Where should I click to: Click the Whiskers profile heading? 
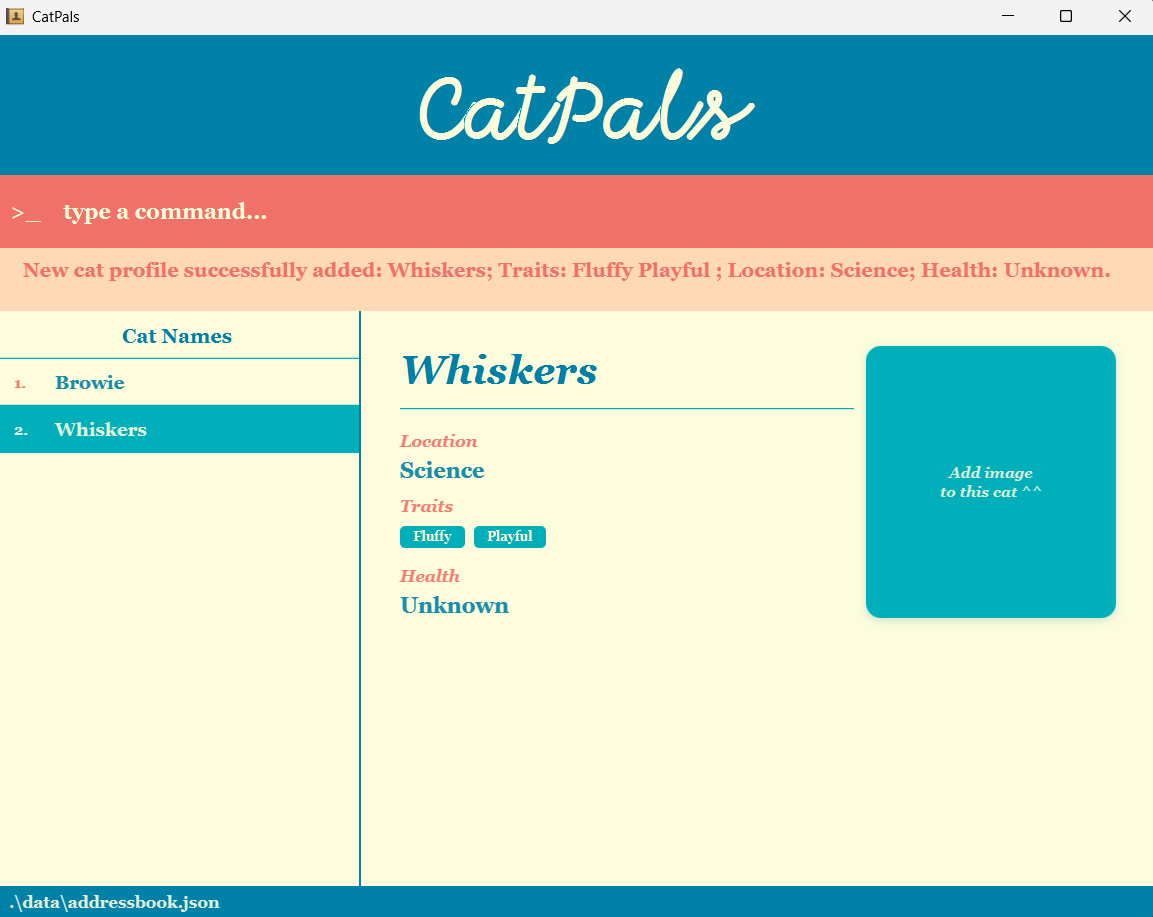click(x=499, y=370)
